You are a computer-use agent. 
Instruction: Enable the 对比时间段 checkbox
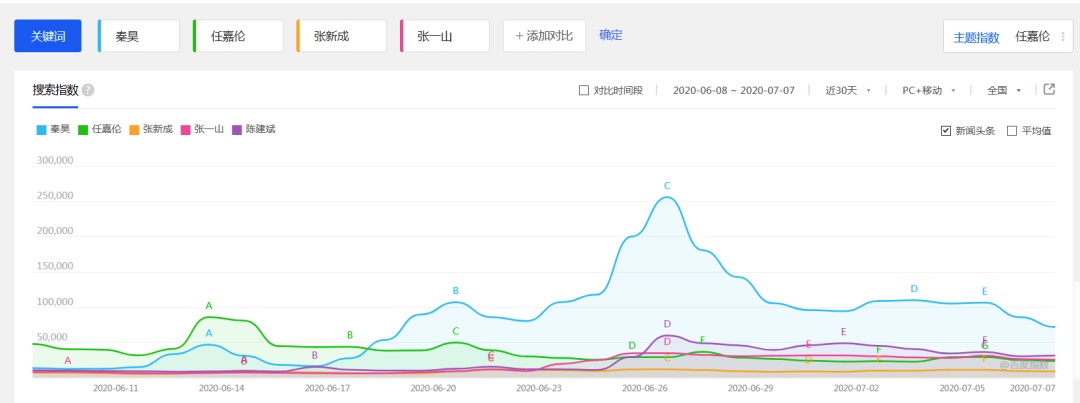[x=584, y=90]
